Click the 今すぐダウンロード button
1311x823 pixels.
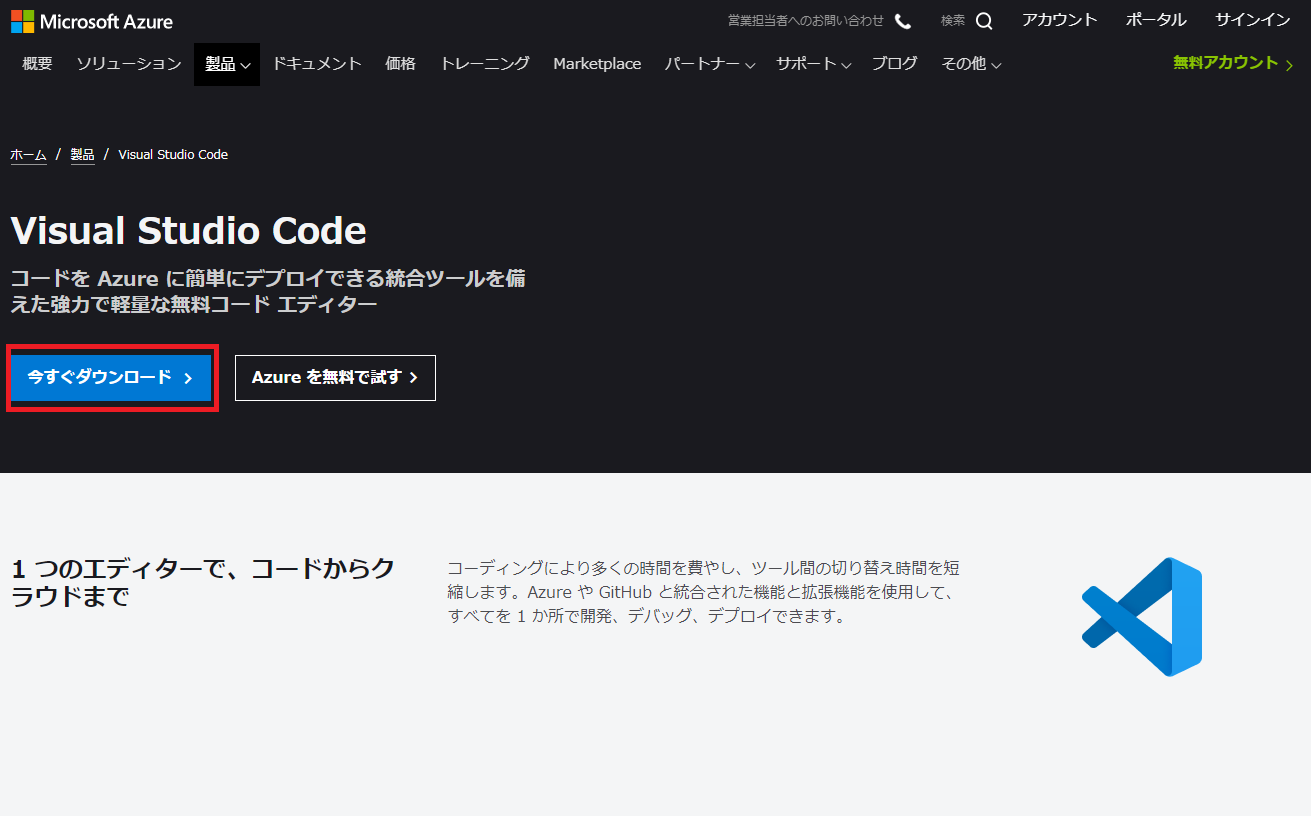(x=111, y=378)
